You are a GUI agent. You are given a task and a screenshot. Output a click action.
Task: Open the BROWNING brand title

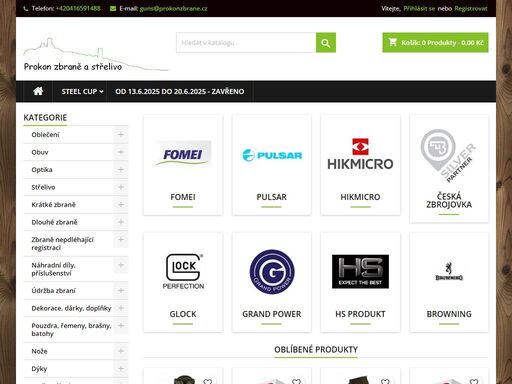click(x=449, y=314)
